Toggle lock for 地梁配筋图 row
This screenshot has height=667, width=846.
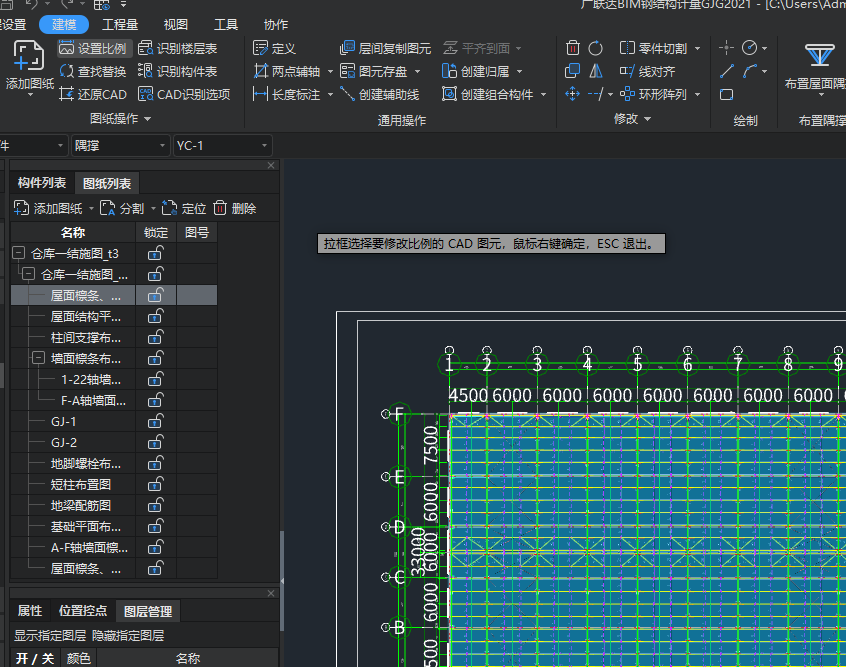(155, 505)
